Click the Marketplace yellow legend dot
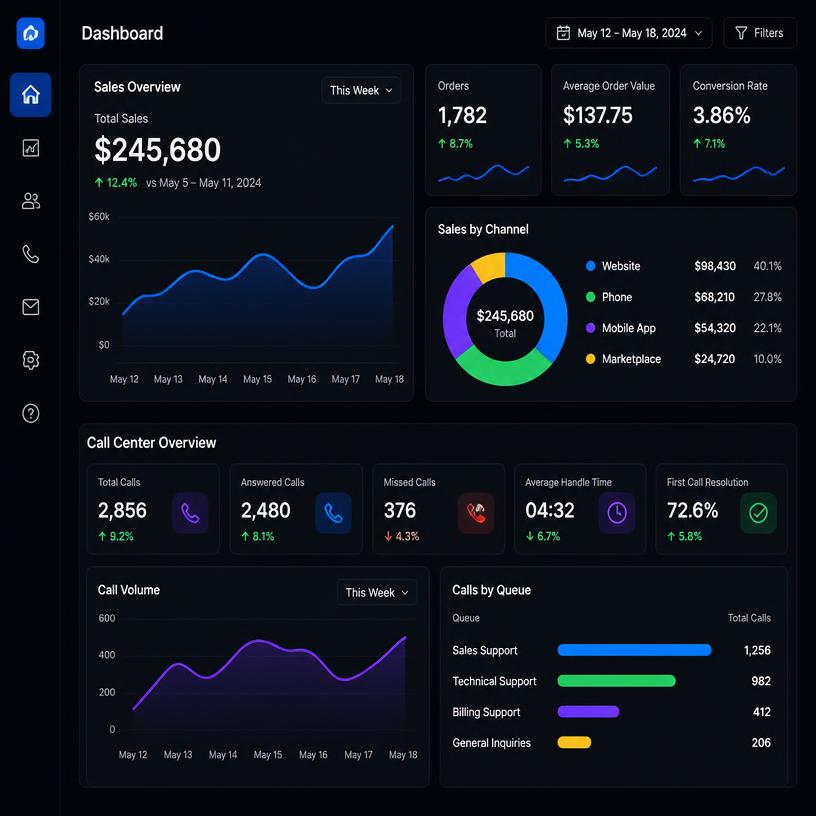 (590, 359)
